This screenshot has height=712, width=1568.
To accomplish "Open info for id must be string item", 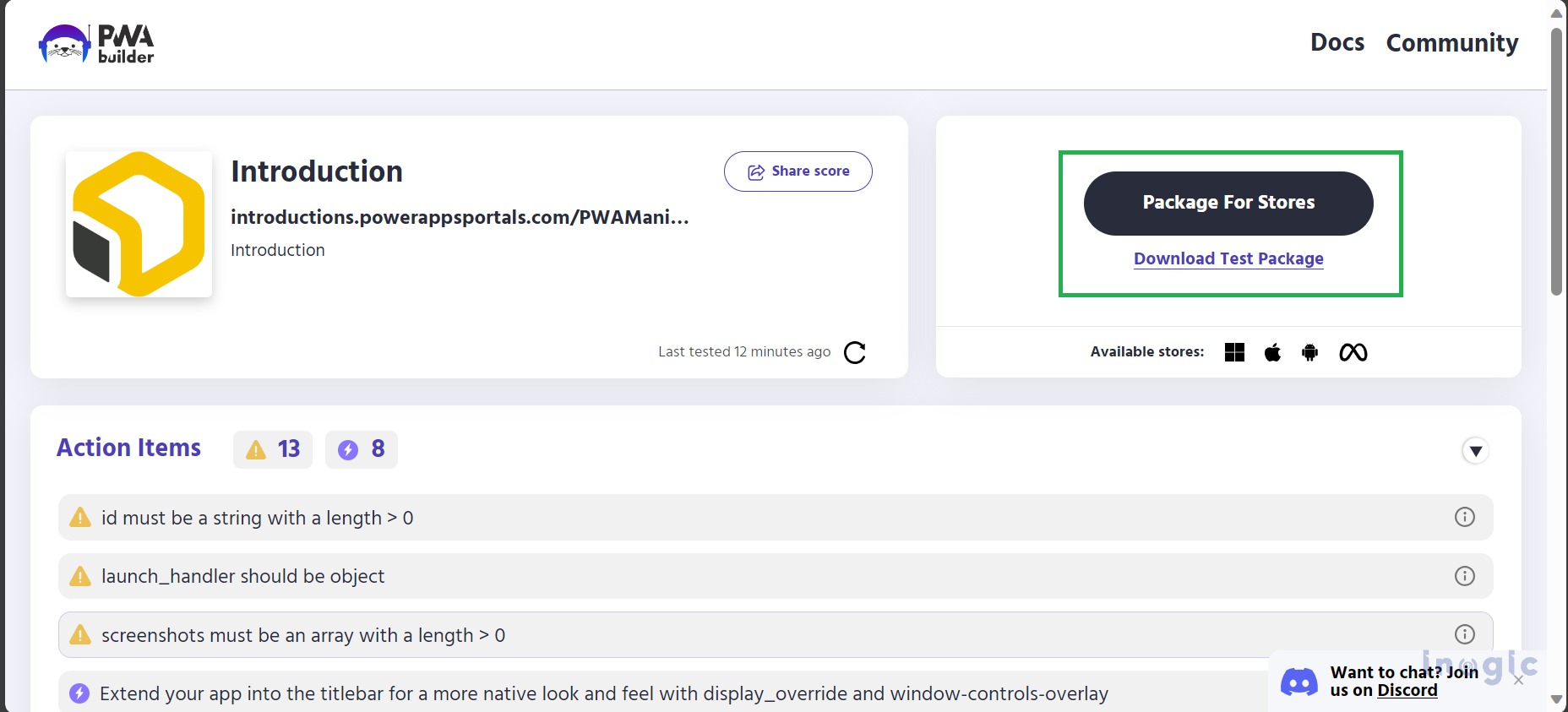I will [1464, 517].
